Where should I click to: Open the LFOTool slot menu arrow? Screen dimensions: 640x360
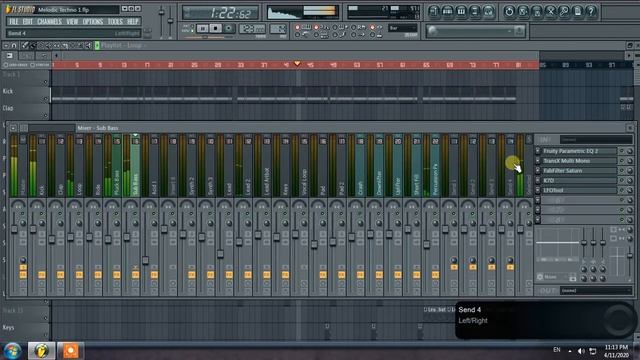point(538,190)
